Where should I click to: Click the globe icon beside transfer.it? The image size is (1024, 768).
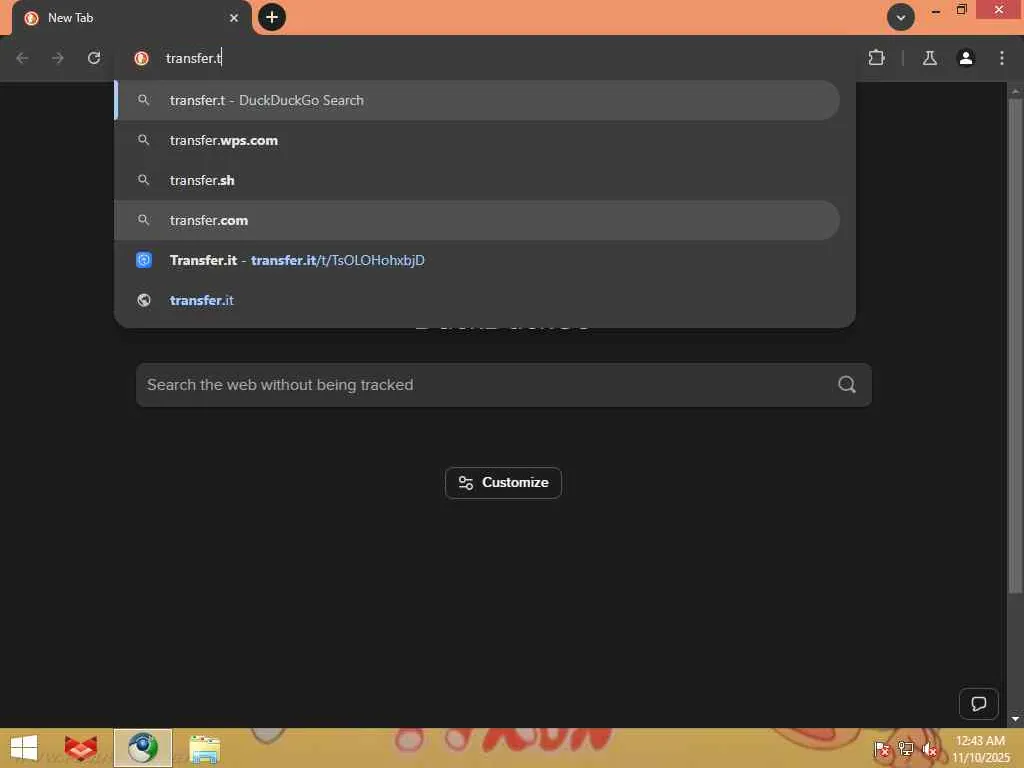[x=144, y=300]
